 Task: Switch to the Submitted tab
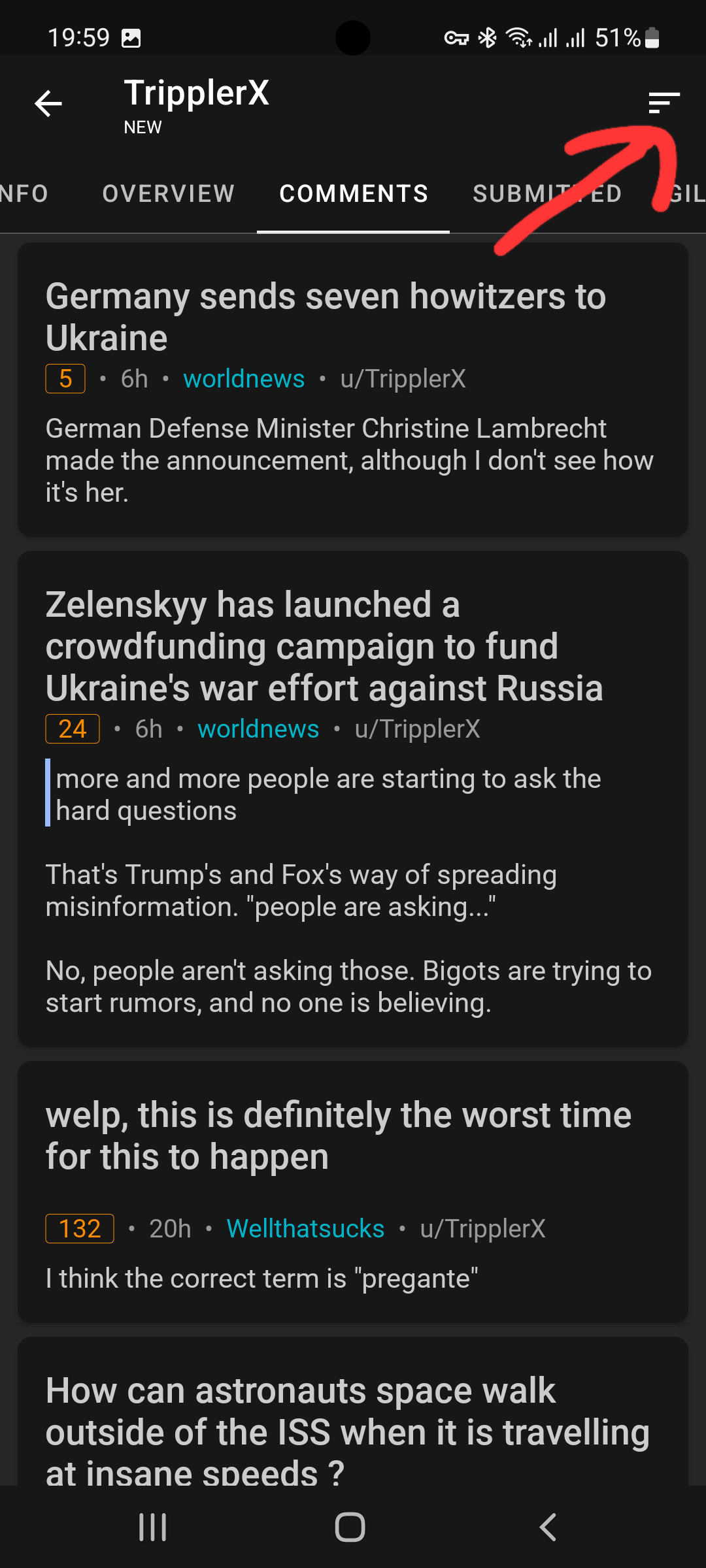click(x=546, y=194)
